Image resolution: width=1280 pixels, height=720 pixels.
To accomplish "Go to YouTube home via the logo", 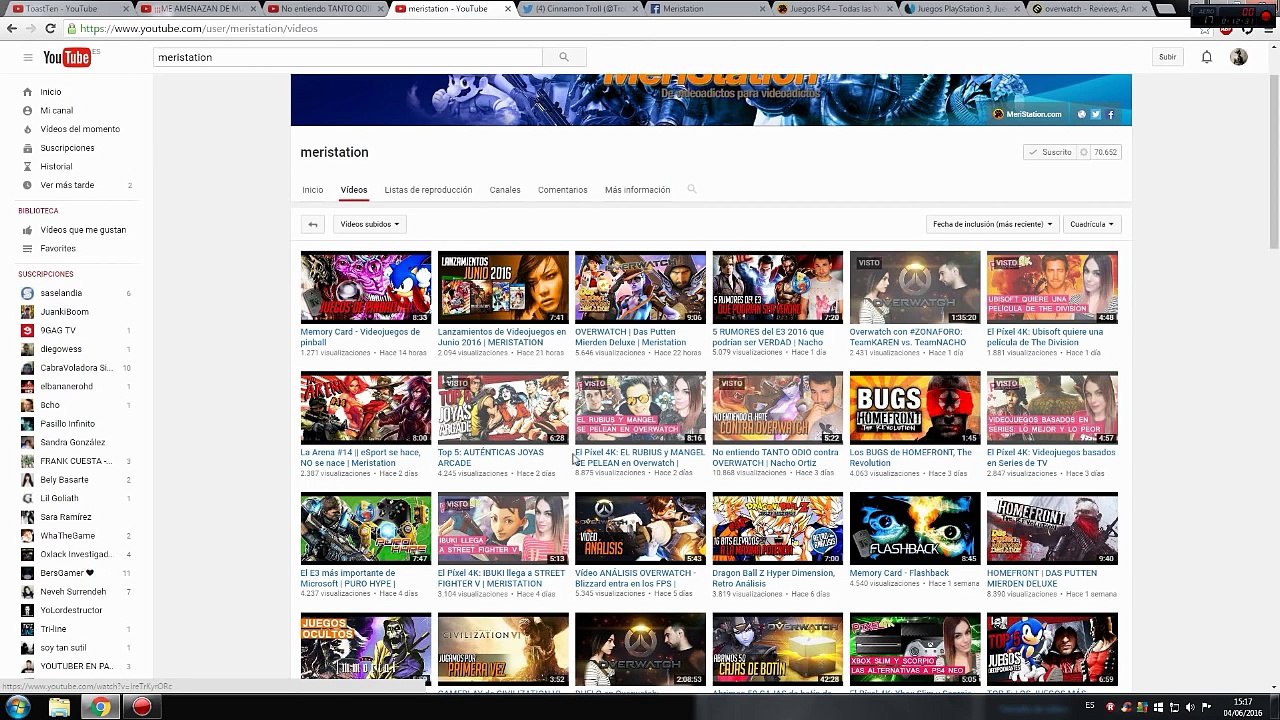I will pos(67,57).
